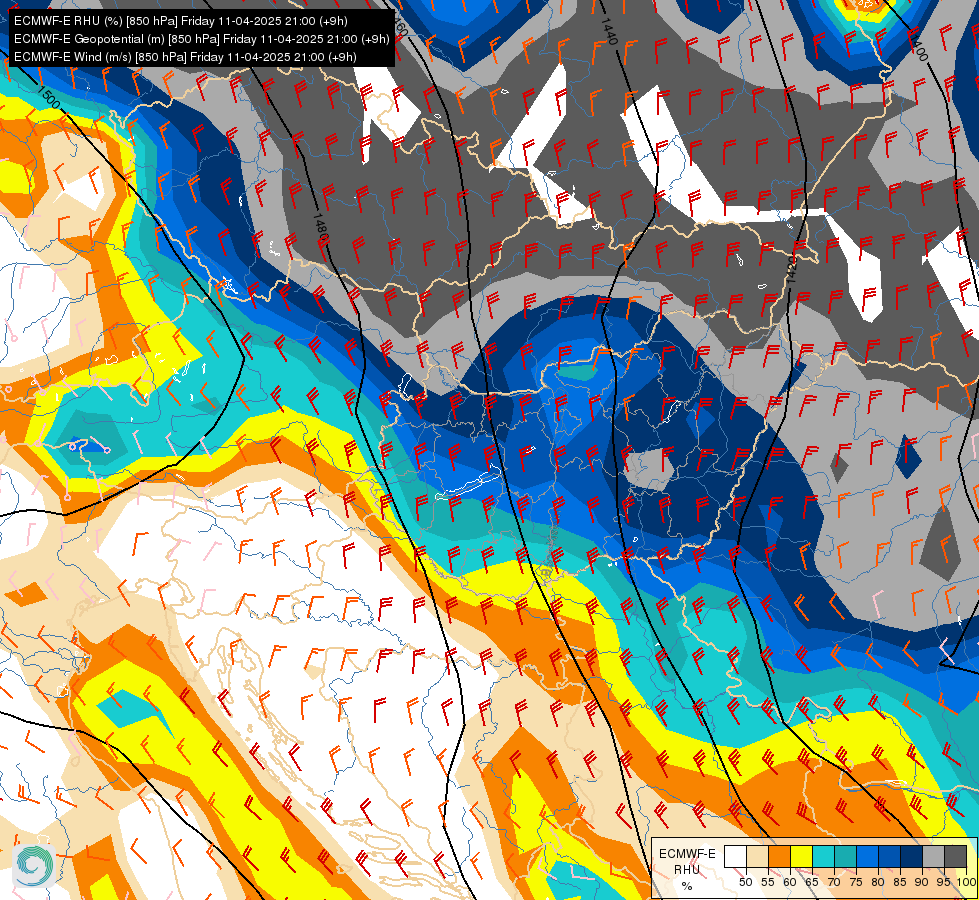Click the legend tick label 60
The image size is (979, 900).
(790, 882)
